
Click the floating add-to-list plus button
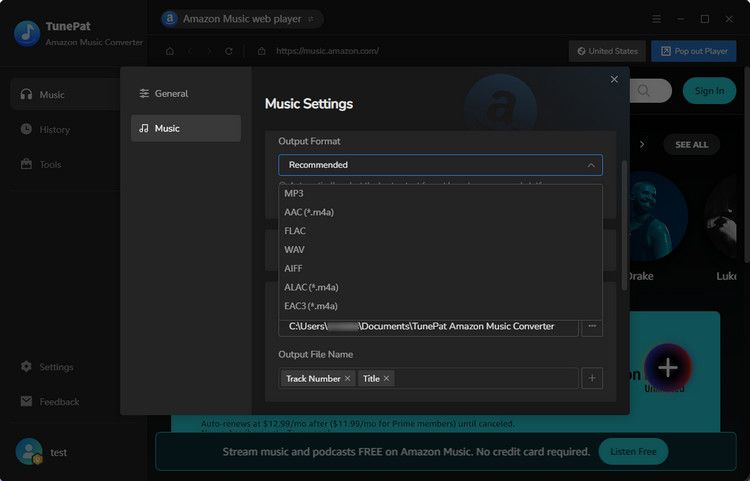pyautogui.click(x=668, y=368)
